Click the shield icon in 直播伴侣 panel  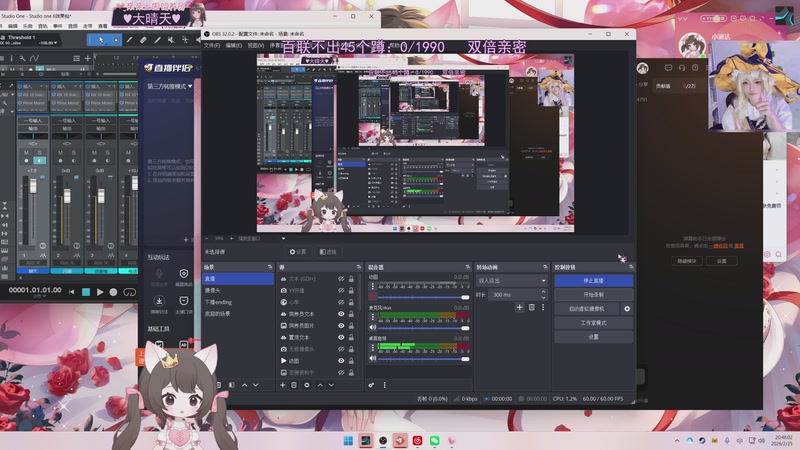click(x=184, y=274)
